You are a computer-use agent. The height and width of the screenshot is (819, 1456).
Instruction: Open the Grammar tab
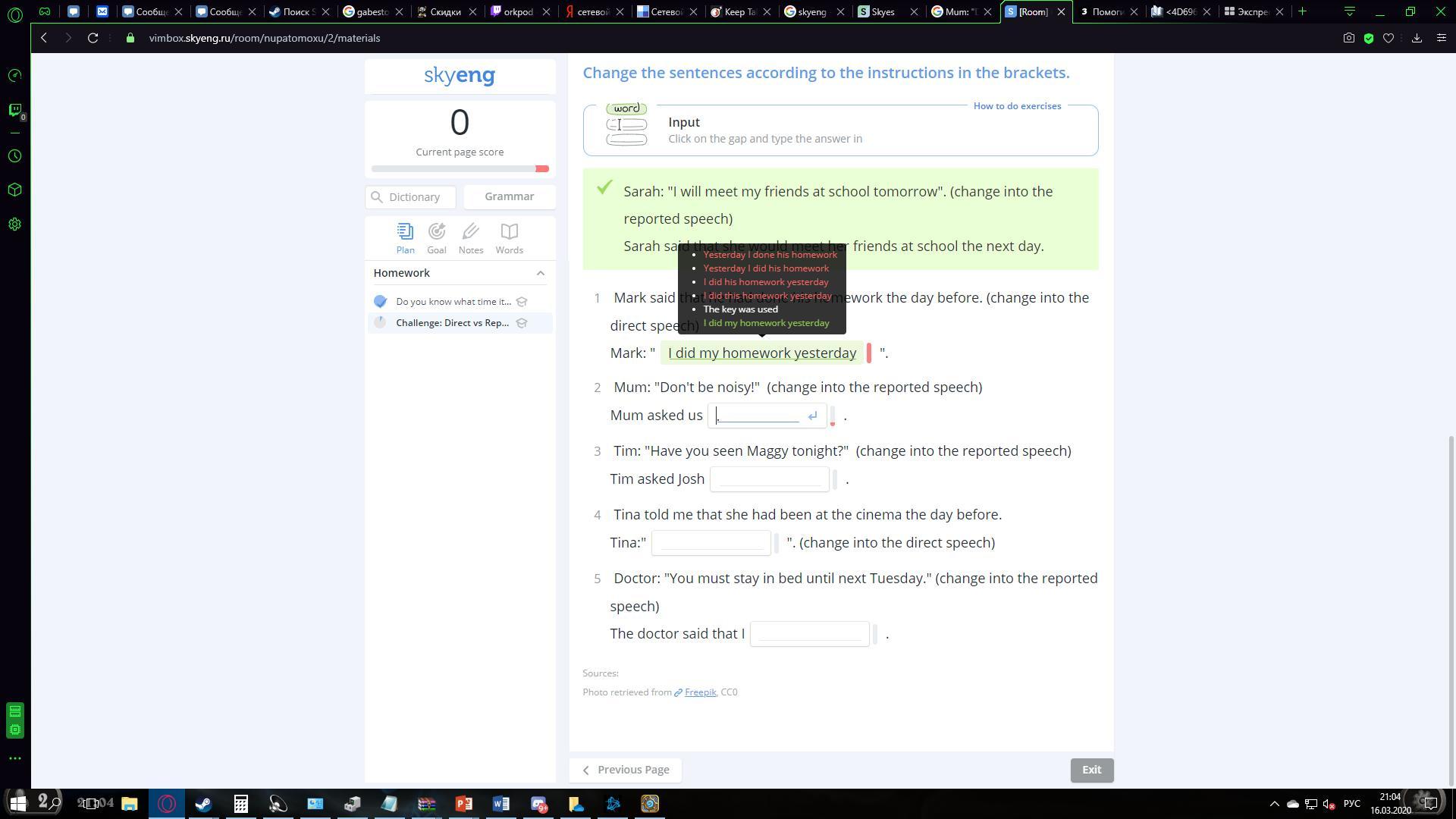(509, 196)
